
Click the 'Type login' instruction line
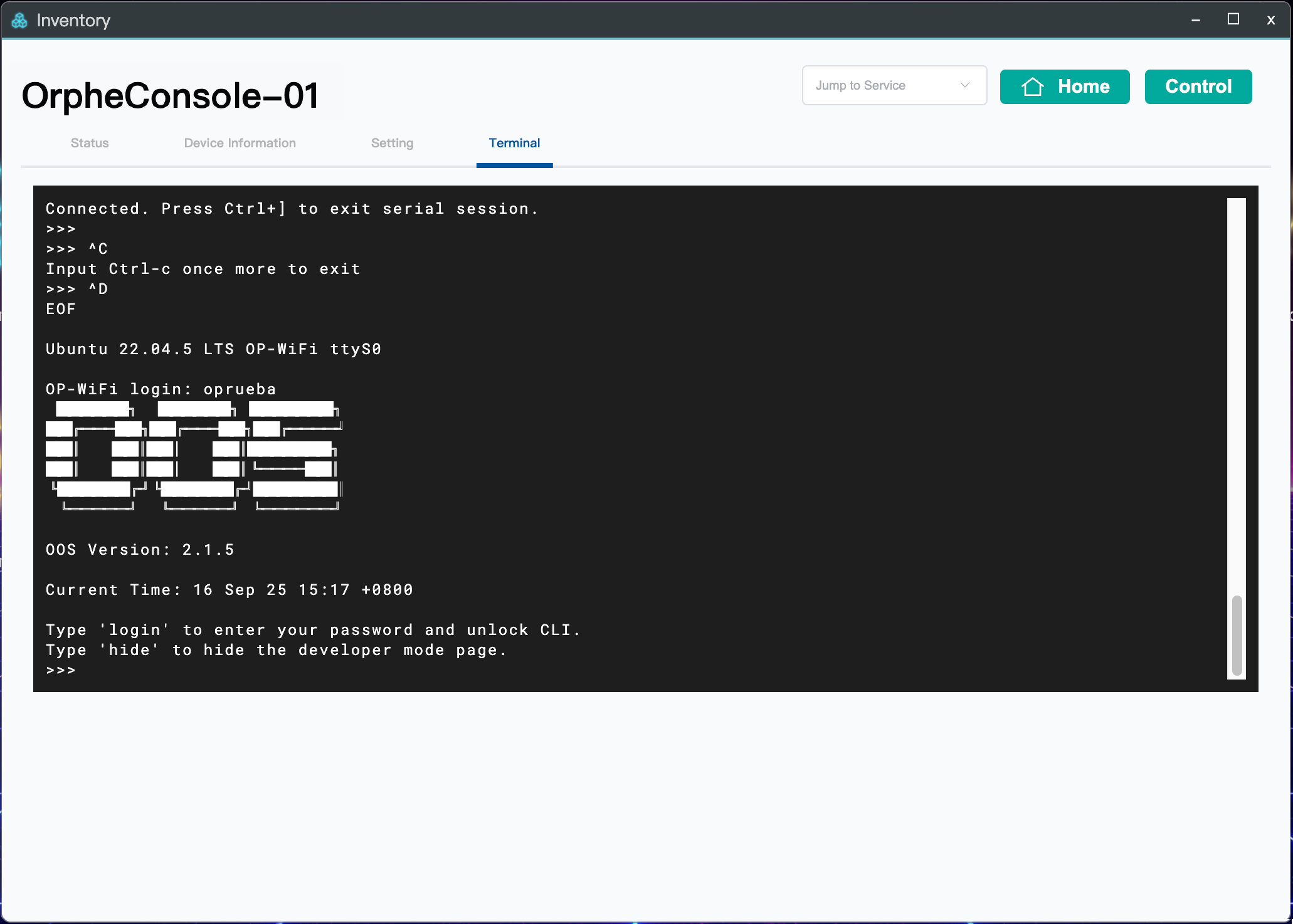(312, 630)
